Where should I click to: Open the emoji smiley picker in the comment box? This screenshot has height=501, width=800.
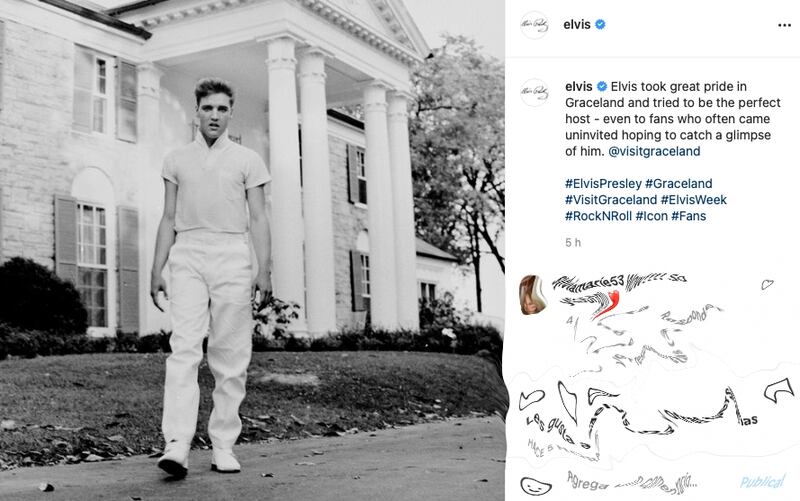[x=535, y=485]
